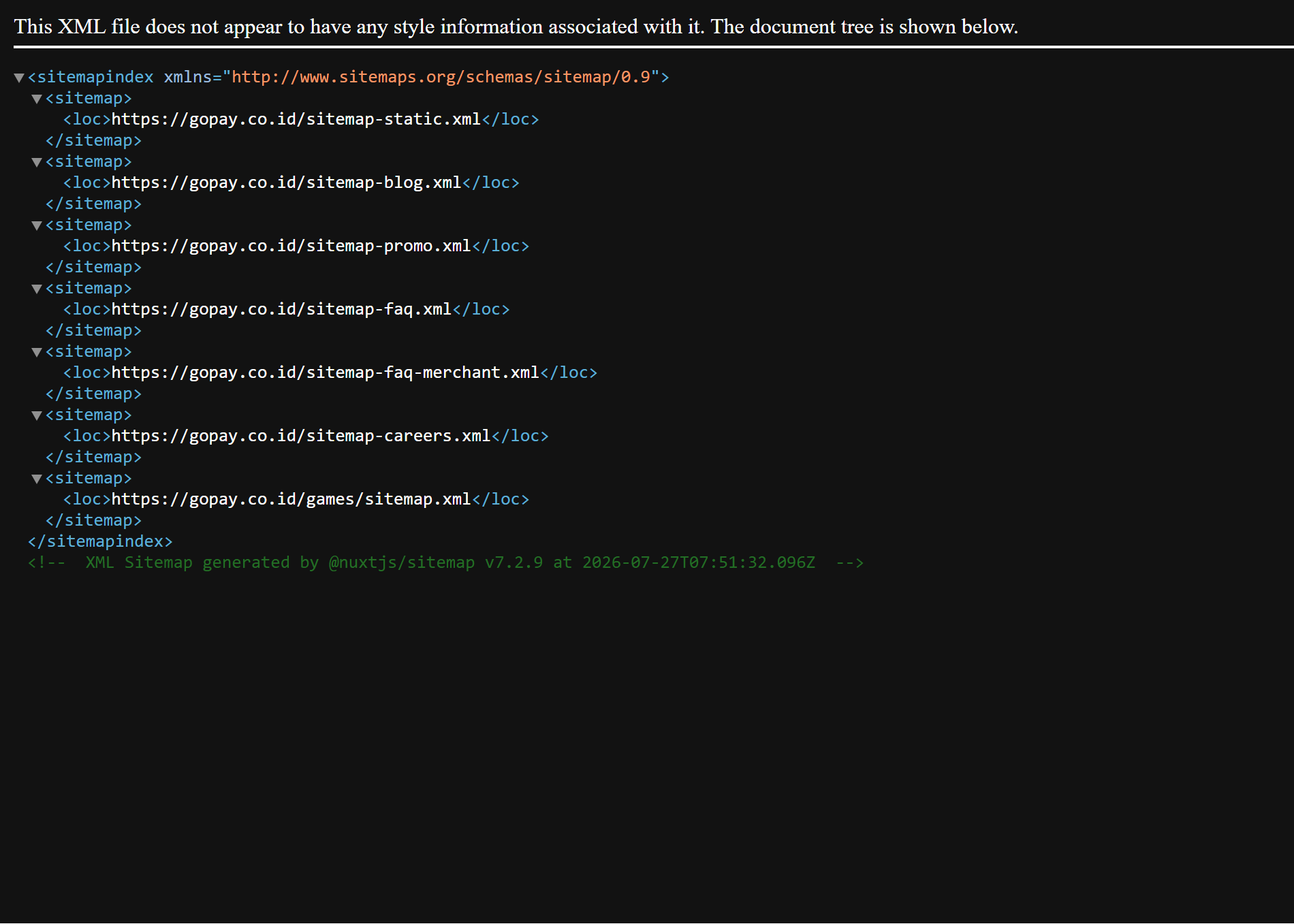Collapse the sitemap-faq-merchant.xml sitemap node
This screenshot has height=924, width=1294.
click(37, 352)
